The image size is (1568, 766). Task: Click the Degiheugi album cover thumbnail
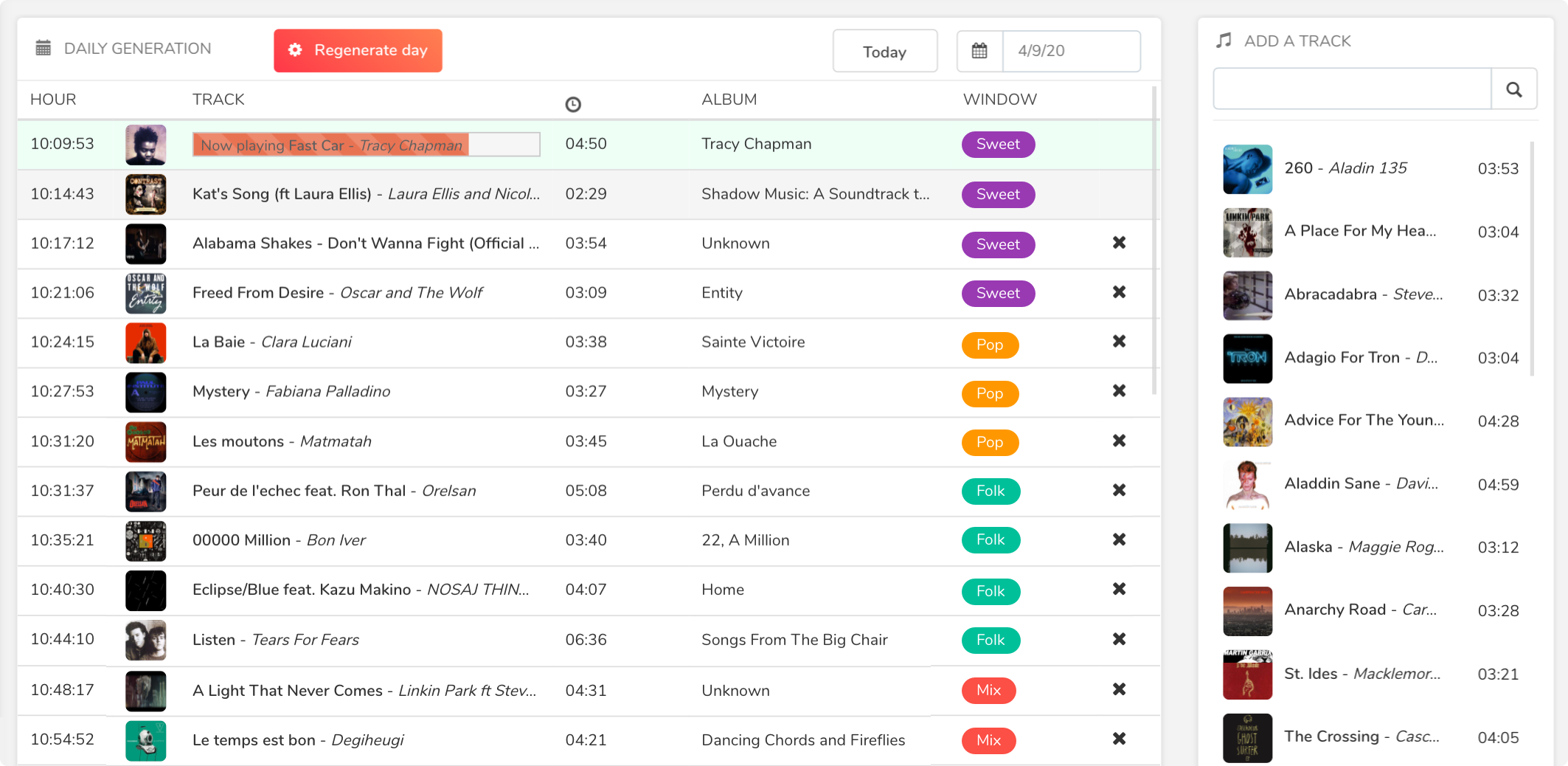coord(145,740)
